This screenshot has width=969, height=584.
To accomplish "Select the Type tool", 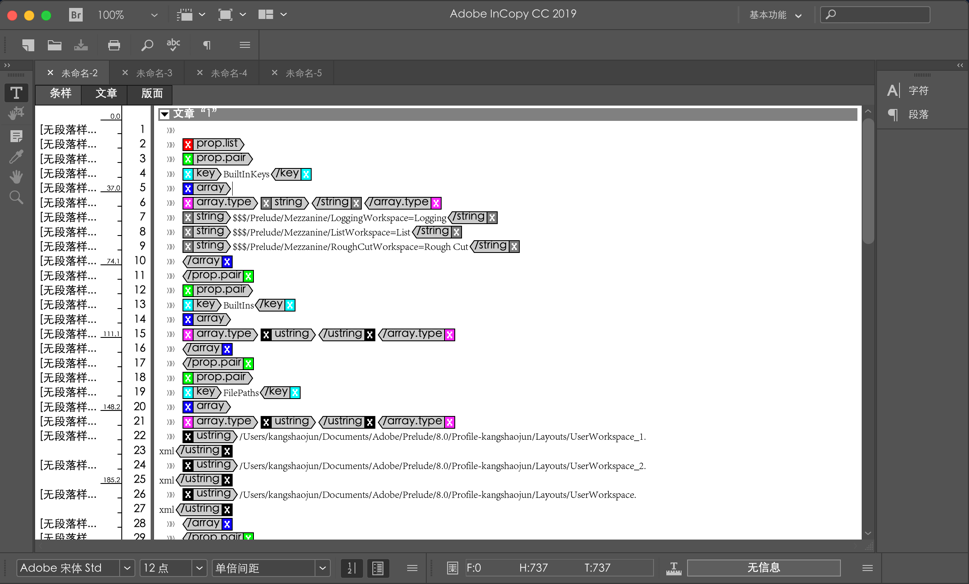I will tap(16, 93).
